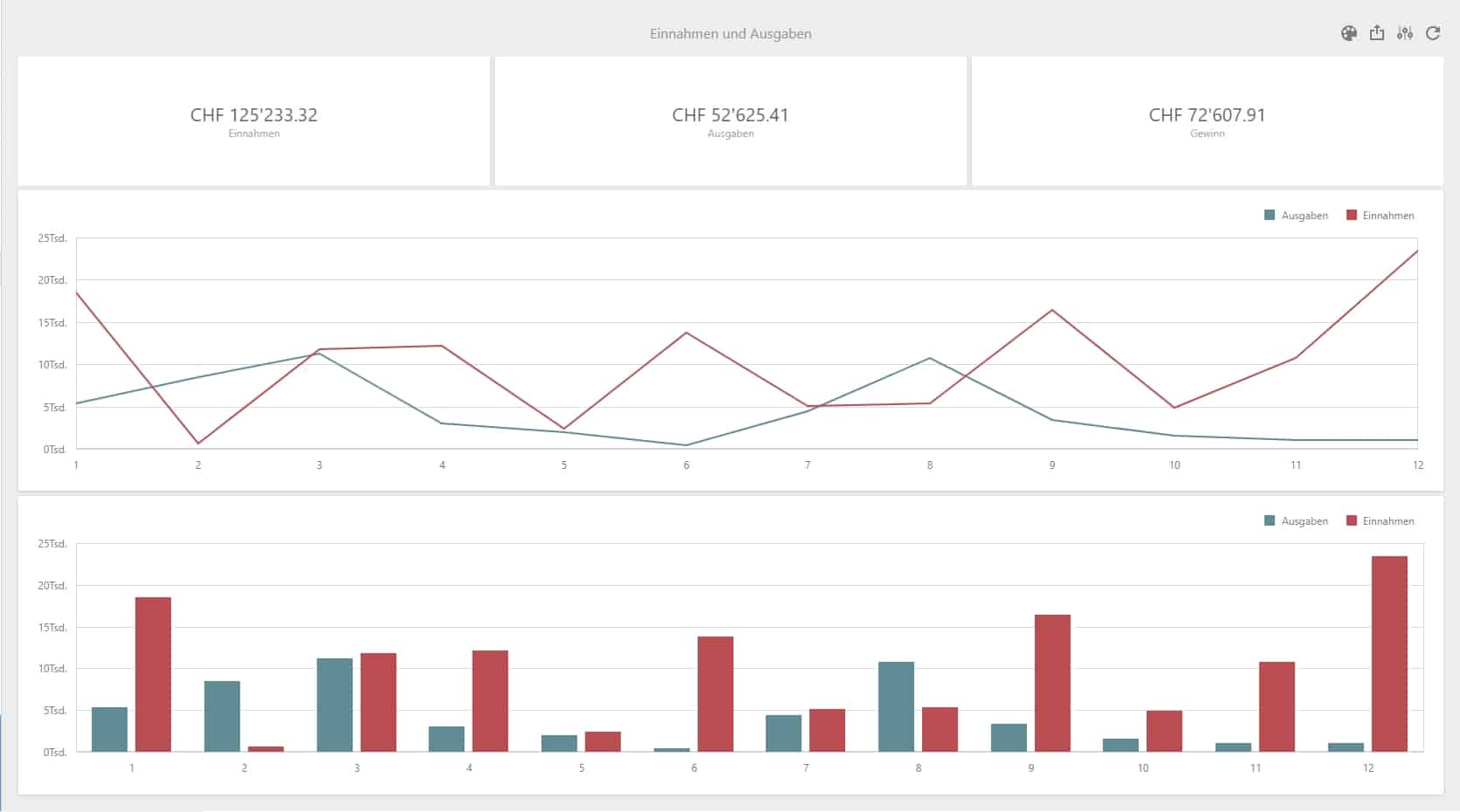Click the export dashboard icon

click(1377, 33)
